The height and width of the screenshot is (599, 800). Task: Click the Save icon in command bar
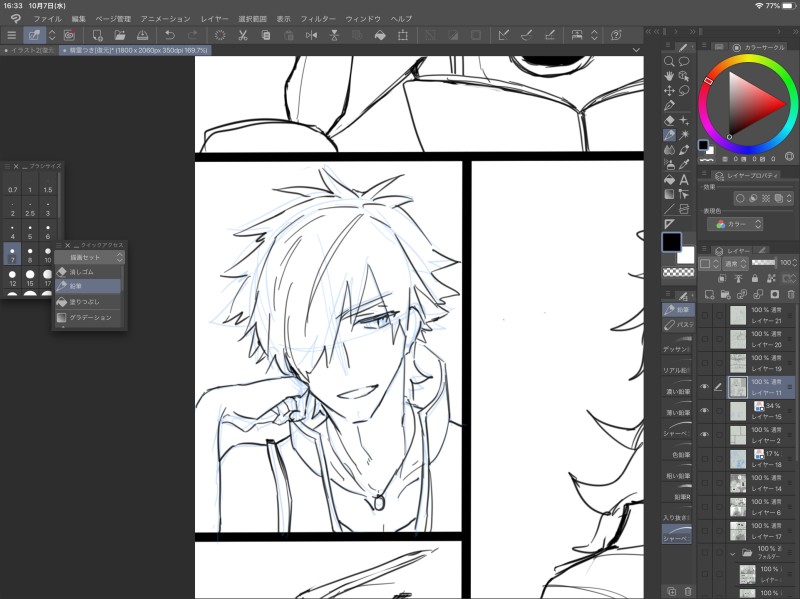pos(142,35)
